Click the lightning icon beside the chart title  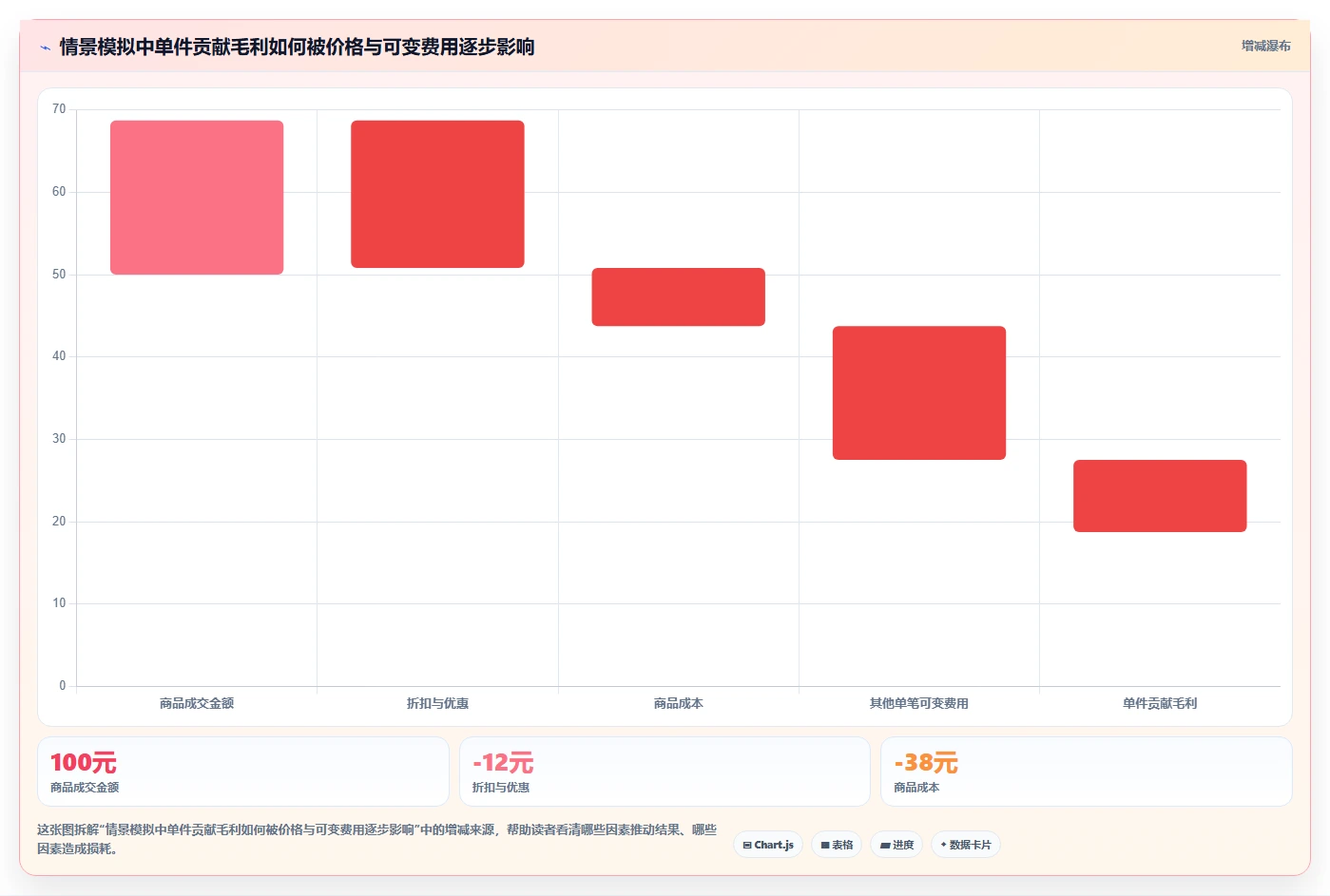click(45, 48)
